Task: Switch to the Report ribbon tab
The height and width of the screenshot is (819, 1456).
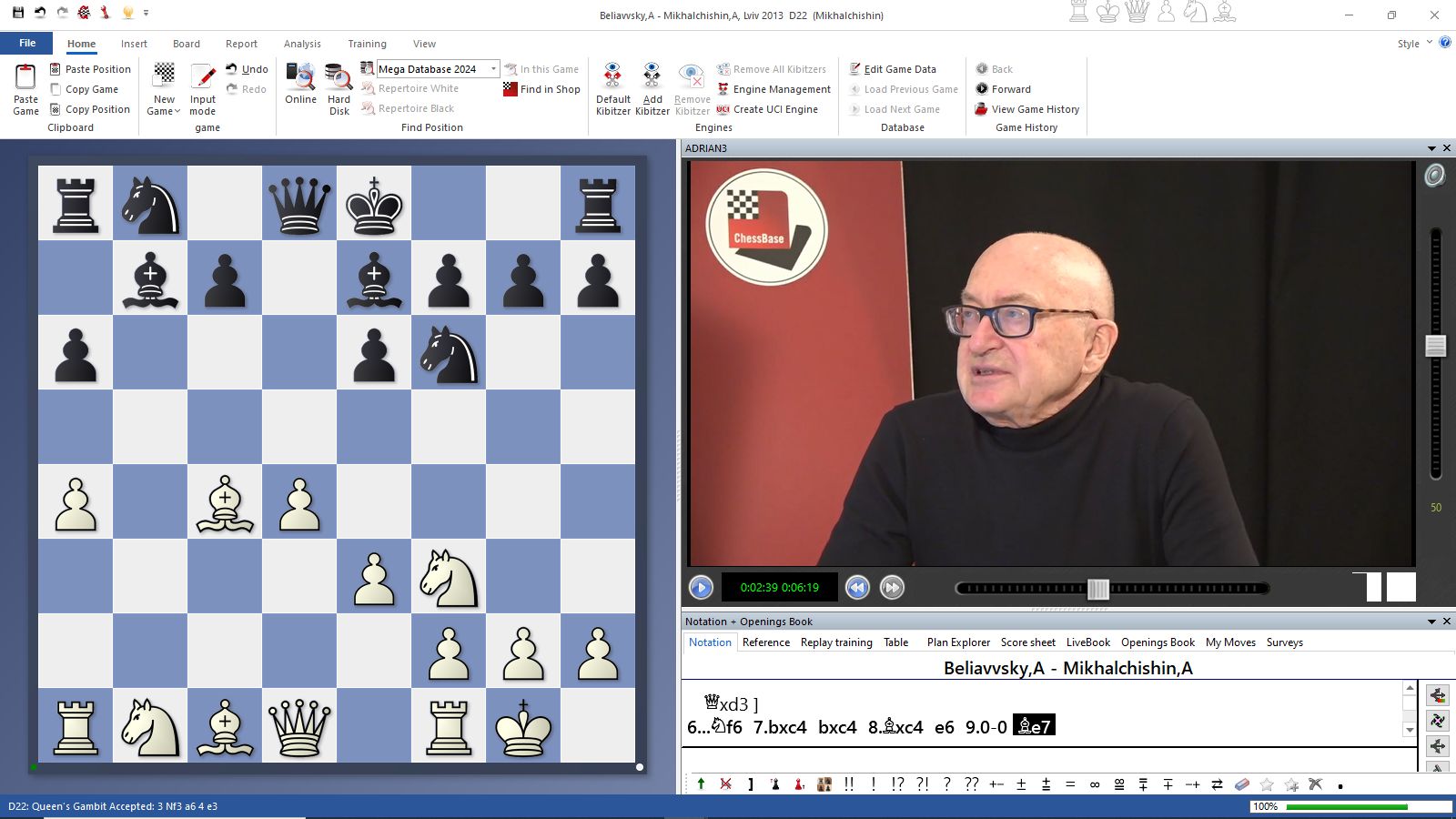Action: [x=241, y=44]
